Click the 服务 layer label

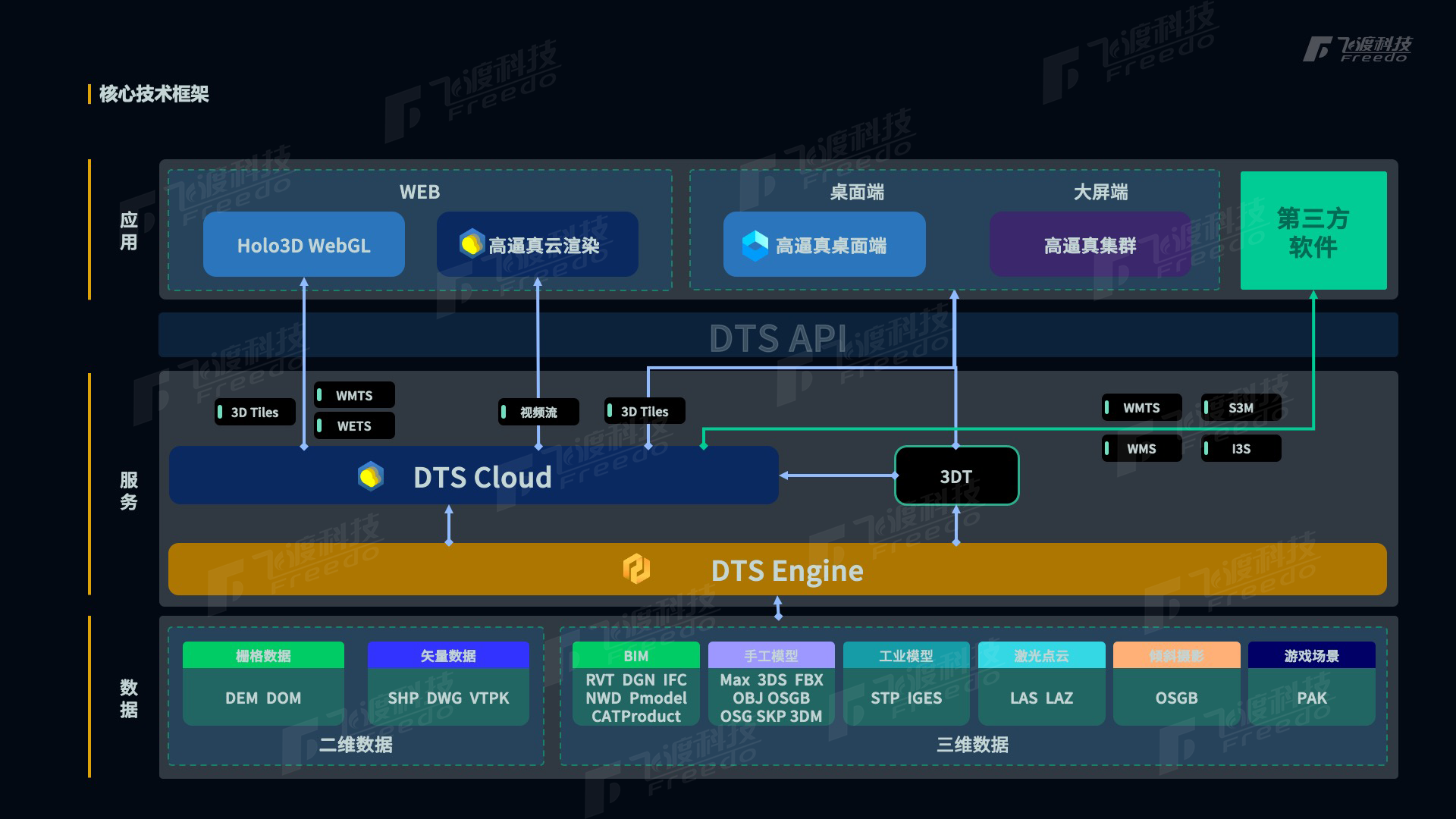click(129, 491)
